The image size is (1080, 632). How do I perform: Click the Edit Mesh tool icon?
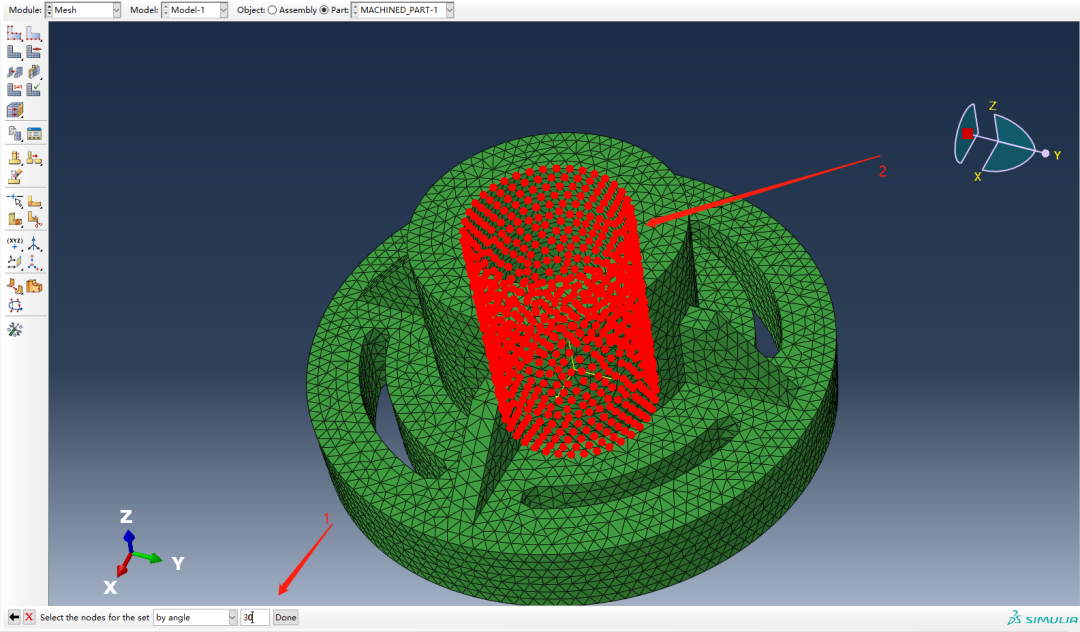14,176
